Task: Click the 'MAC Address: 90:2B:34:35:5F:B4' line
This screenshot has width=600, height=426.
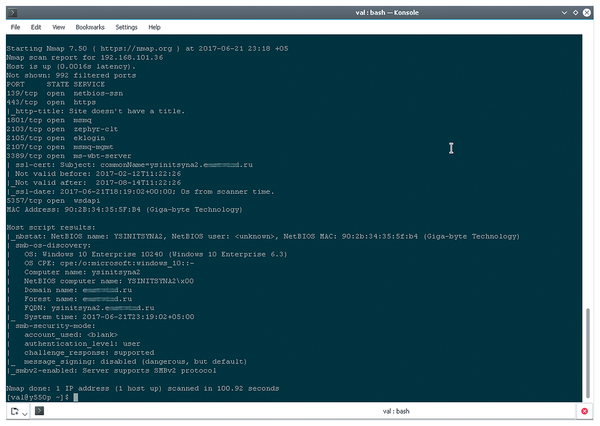Action: [x=125, y=209]
